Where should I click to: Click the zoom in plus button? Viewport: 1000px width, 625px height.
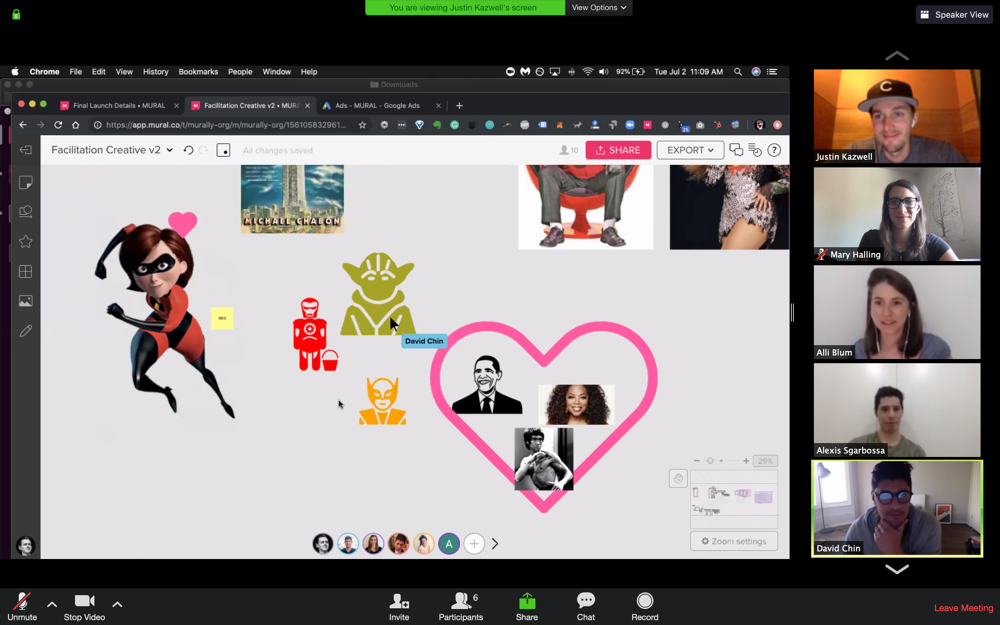[746, 460]
